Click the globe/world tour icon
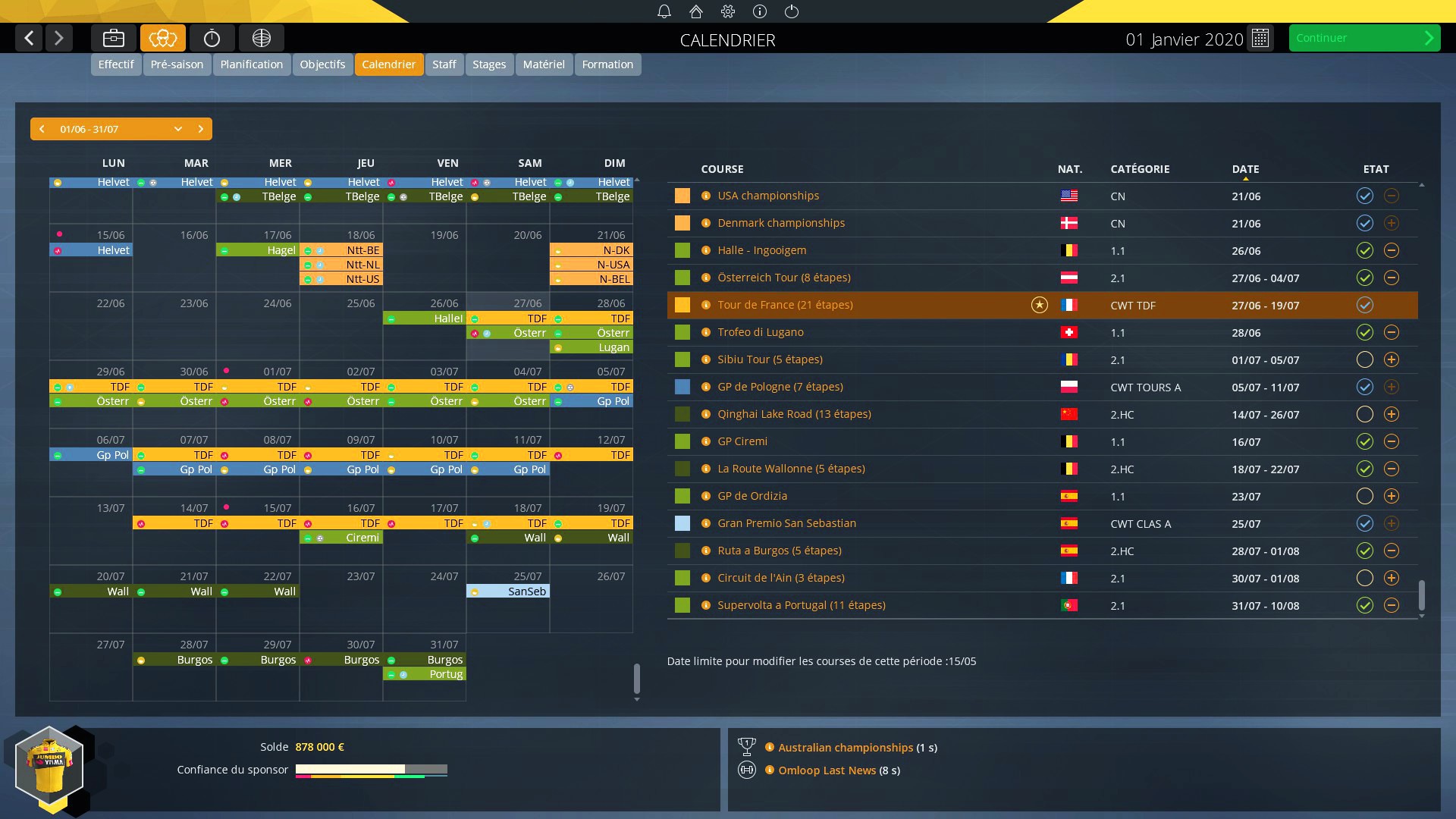1456x819 pixels. [261, 38]
